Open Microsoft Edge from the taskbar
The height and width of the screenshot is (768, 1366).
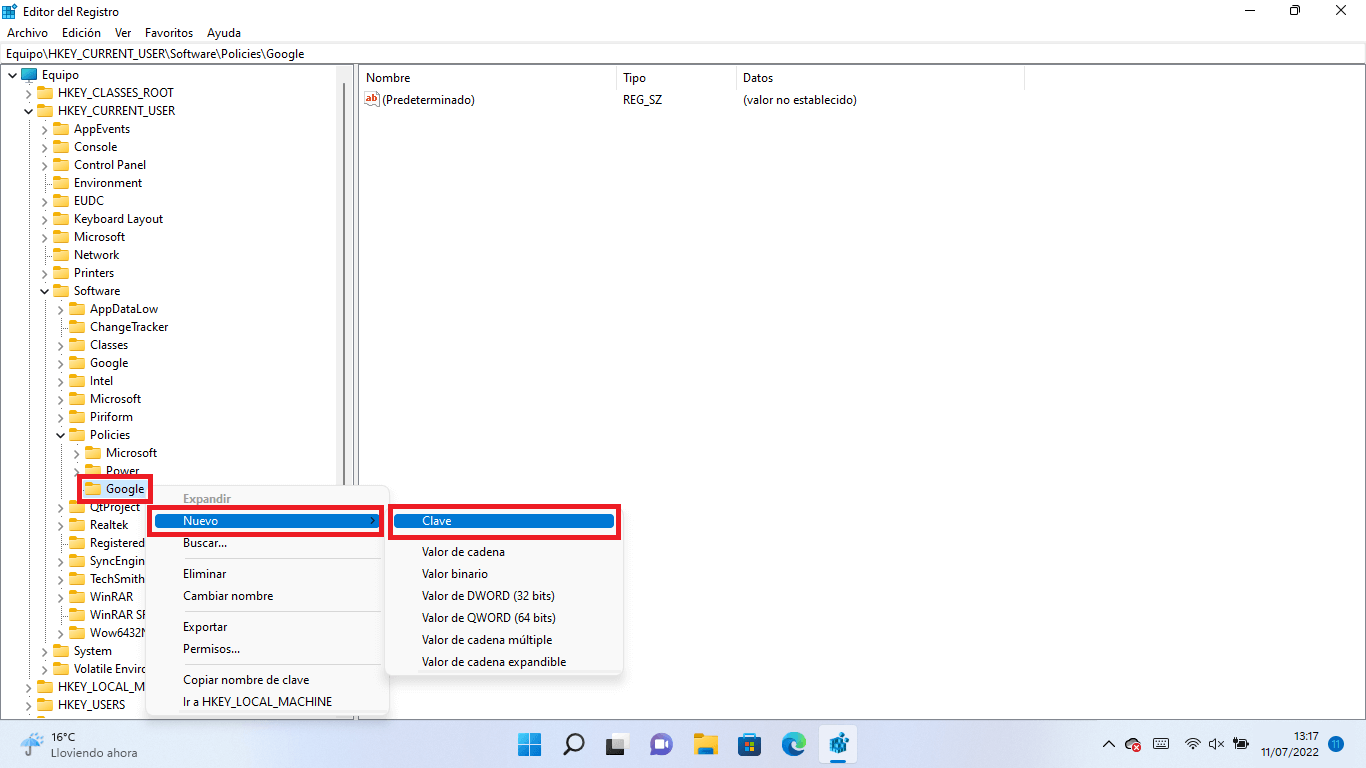click(794, 744)
